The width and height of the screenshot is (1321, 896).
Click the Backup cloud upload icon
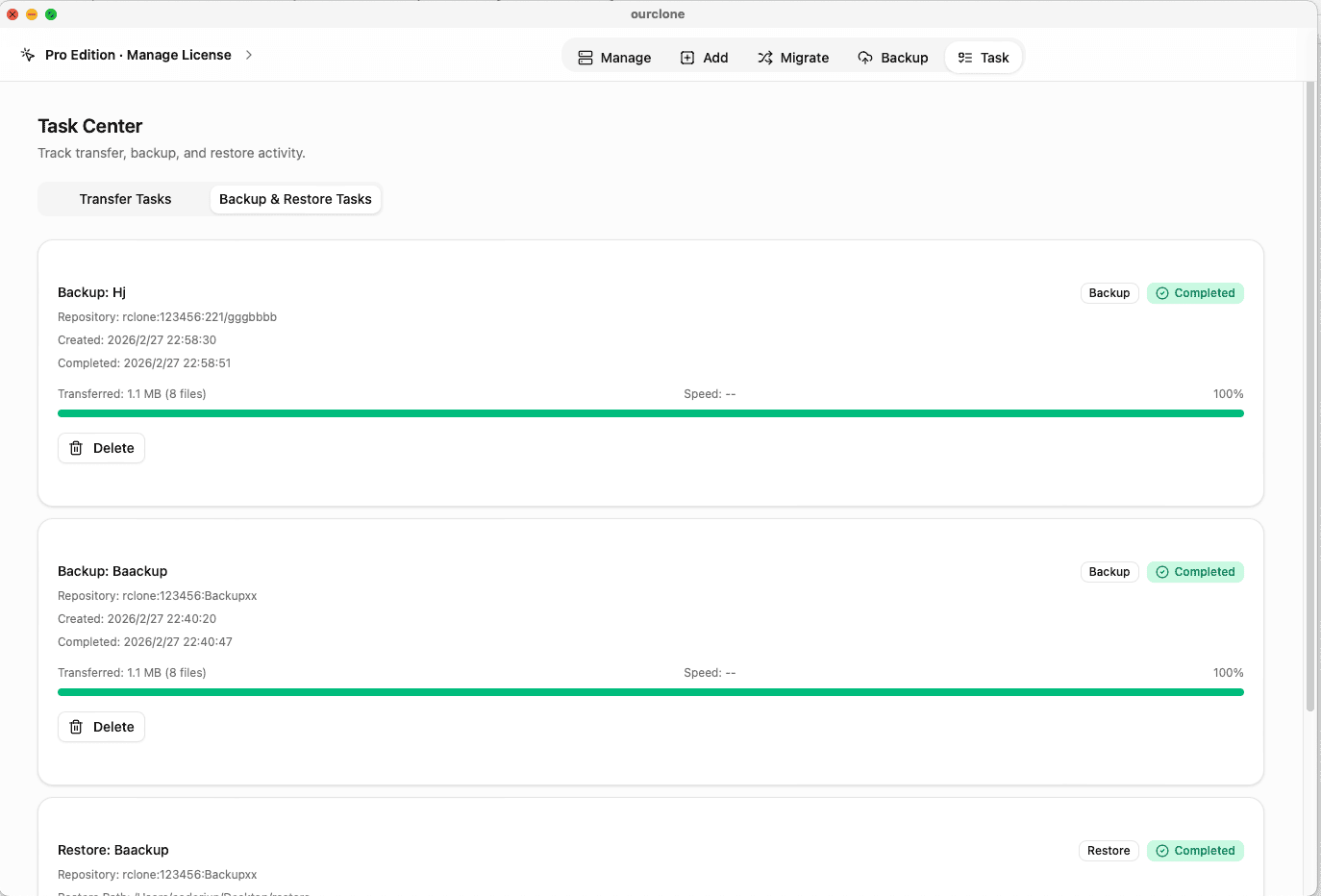coord(864,57)
